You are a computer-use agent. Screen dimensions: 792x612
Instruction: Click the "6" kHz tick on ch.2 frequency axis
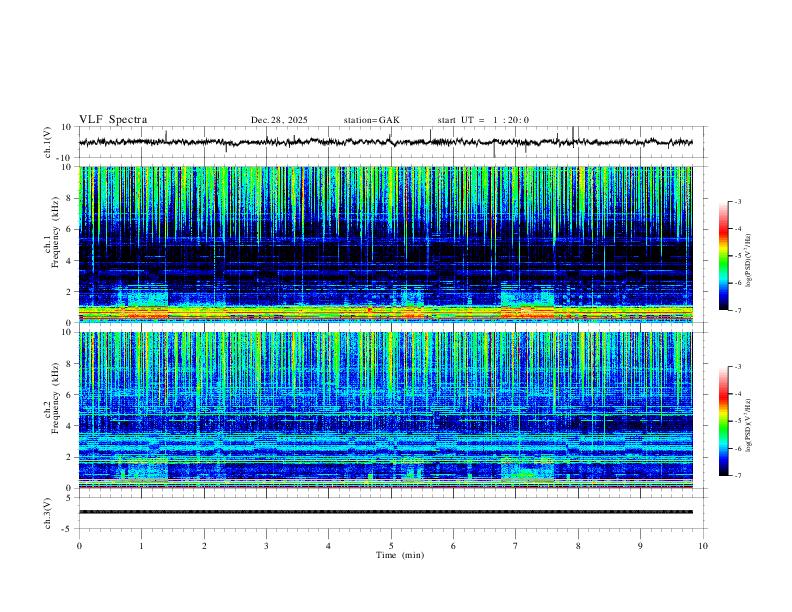coord(70,395)
